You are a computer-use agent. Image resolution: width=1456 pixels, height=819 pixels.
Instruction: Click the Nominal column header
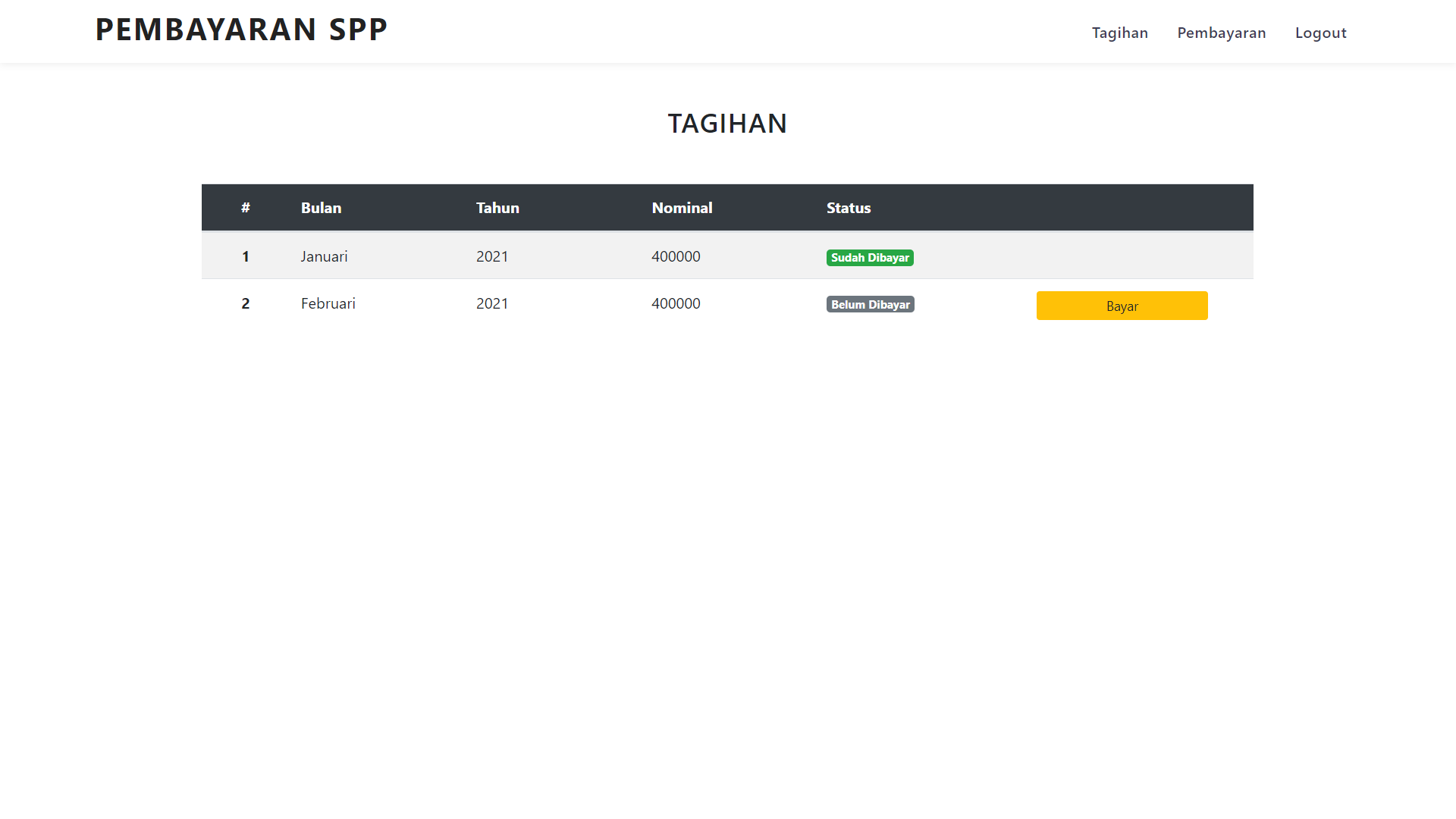click(682, 207)
